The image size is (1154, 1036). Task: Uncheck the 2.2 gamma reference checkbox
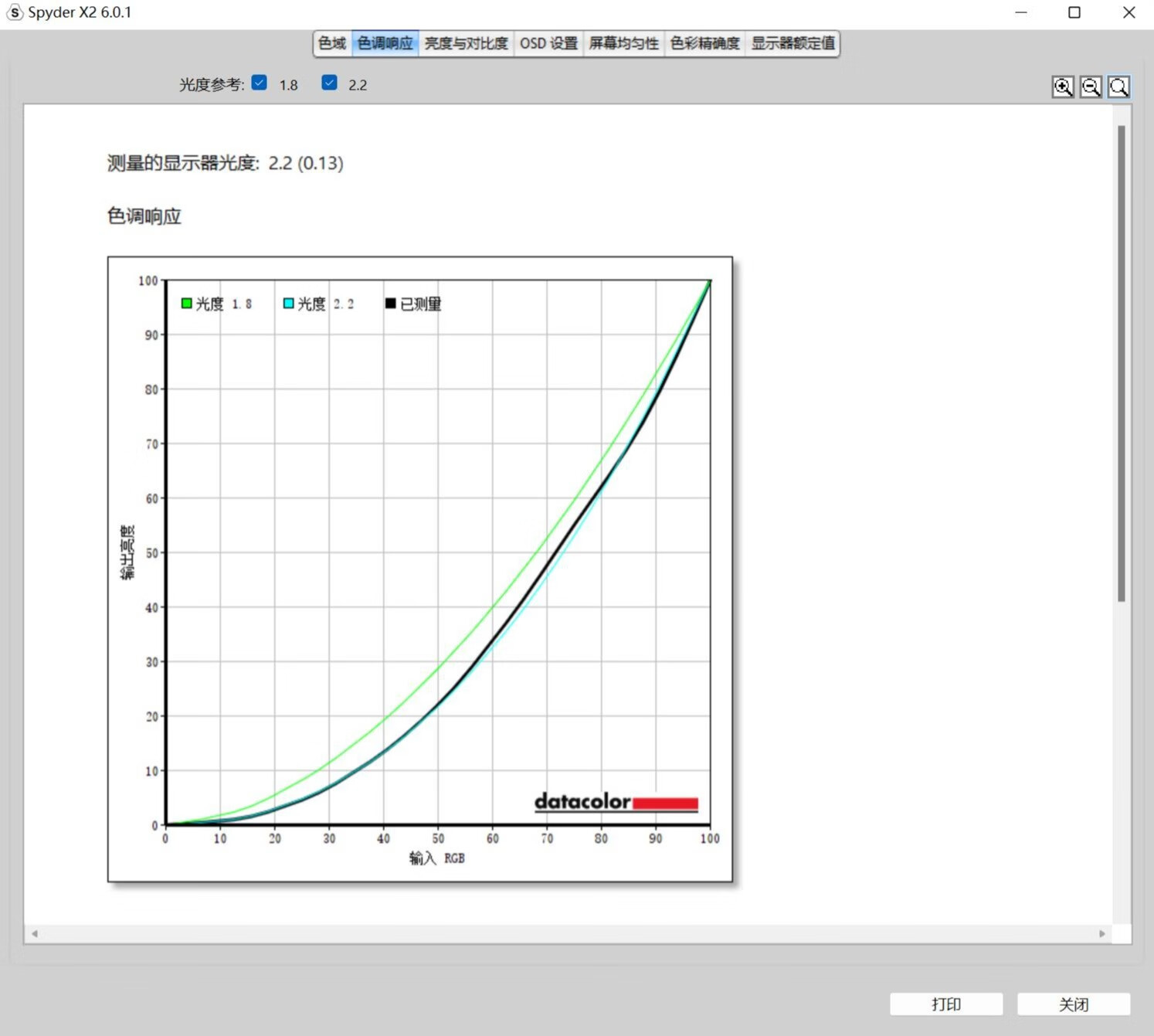click(329, 83)
